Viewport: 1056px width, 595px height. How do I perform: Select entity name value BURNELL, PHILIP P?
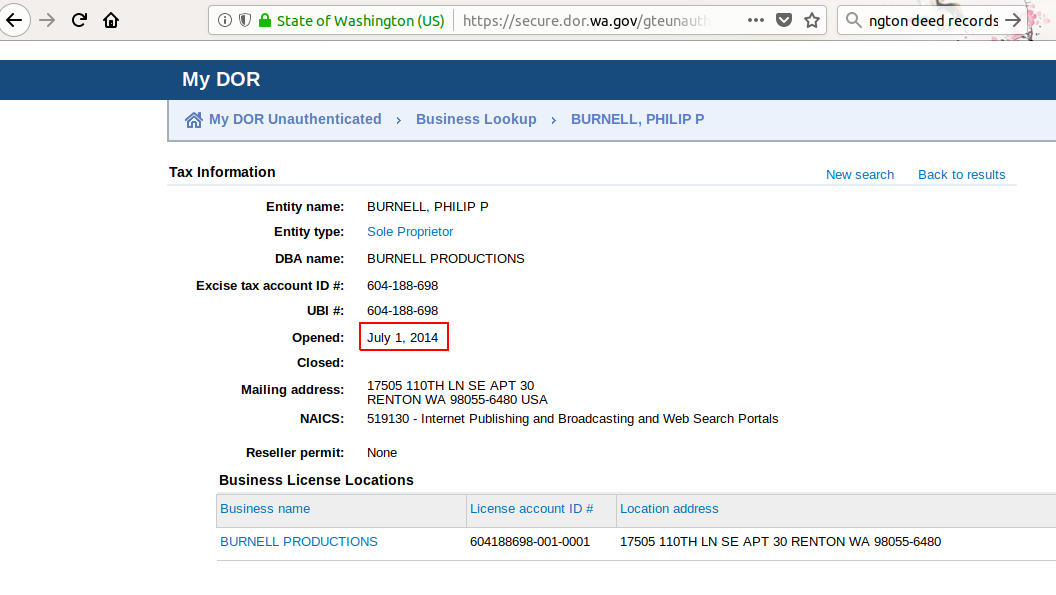tap(428, 207)
